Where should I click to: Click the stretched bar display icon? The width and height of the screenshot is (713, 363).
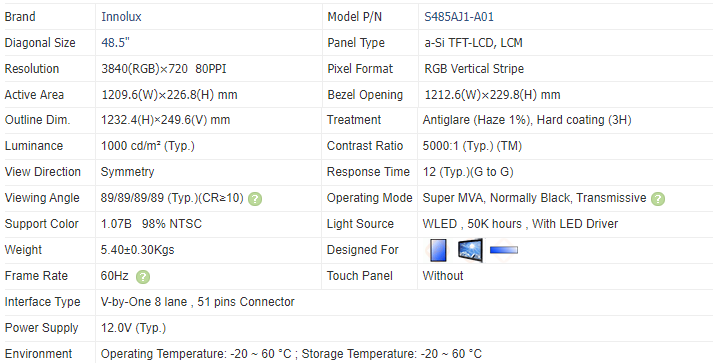pyautogui.click(x=504, y=250)
